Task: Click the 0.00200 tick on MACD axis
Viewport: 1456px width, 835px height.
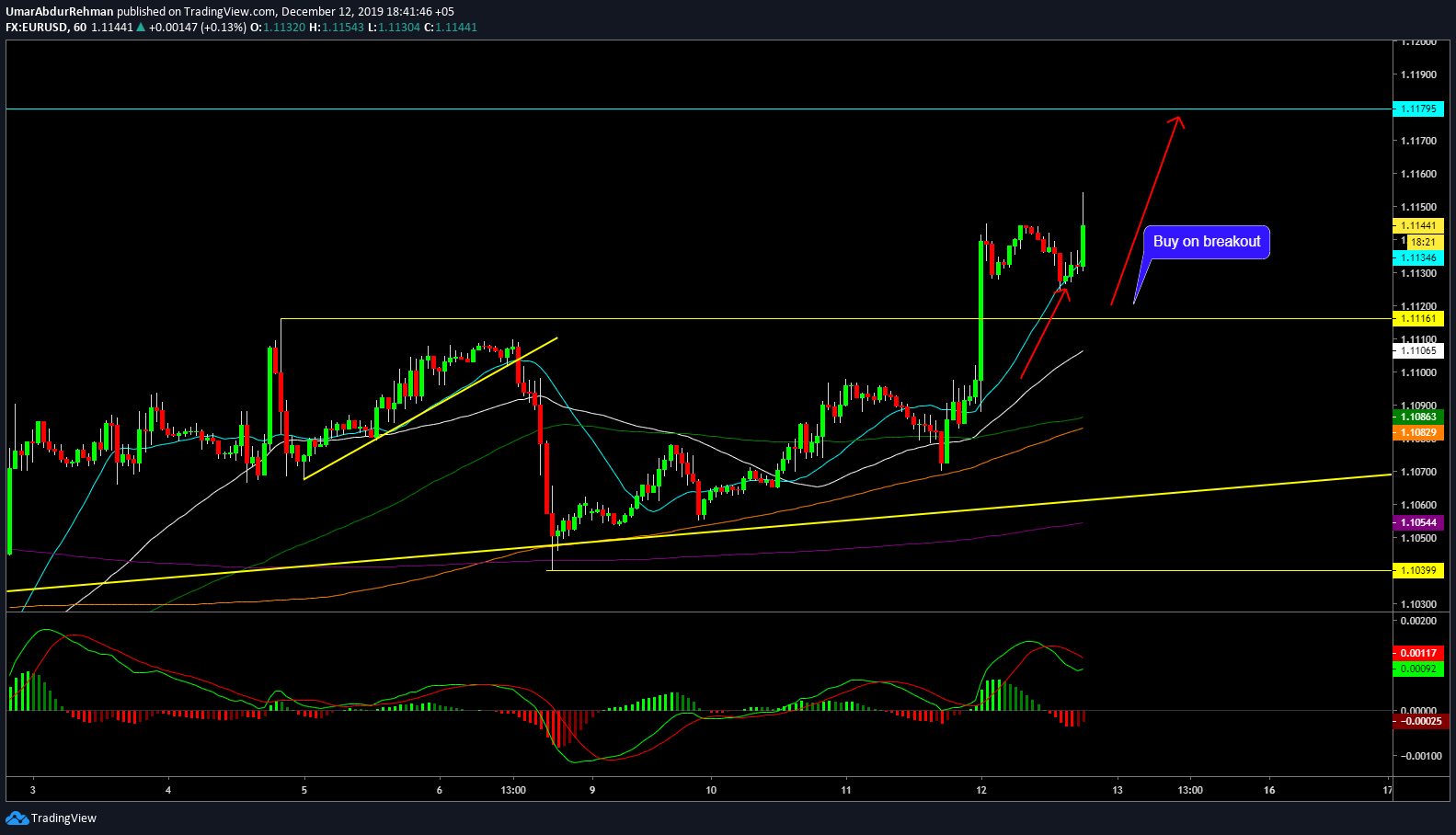Action: click(1418, 622)
